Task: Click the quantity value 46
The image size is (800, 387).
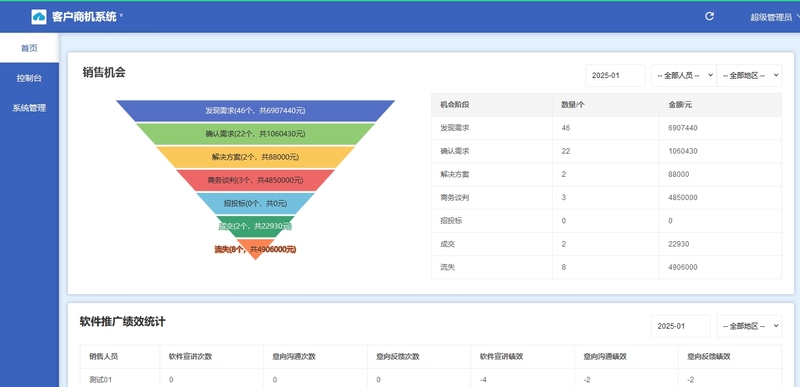Action: 565,128
